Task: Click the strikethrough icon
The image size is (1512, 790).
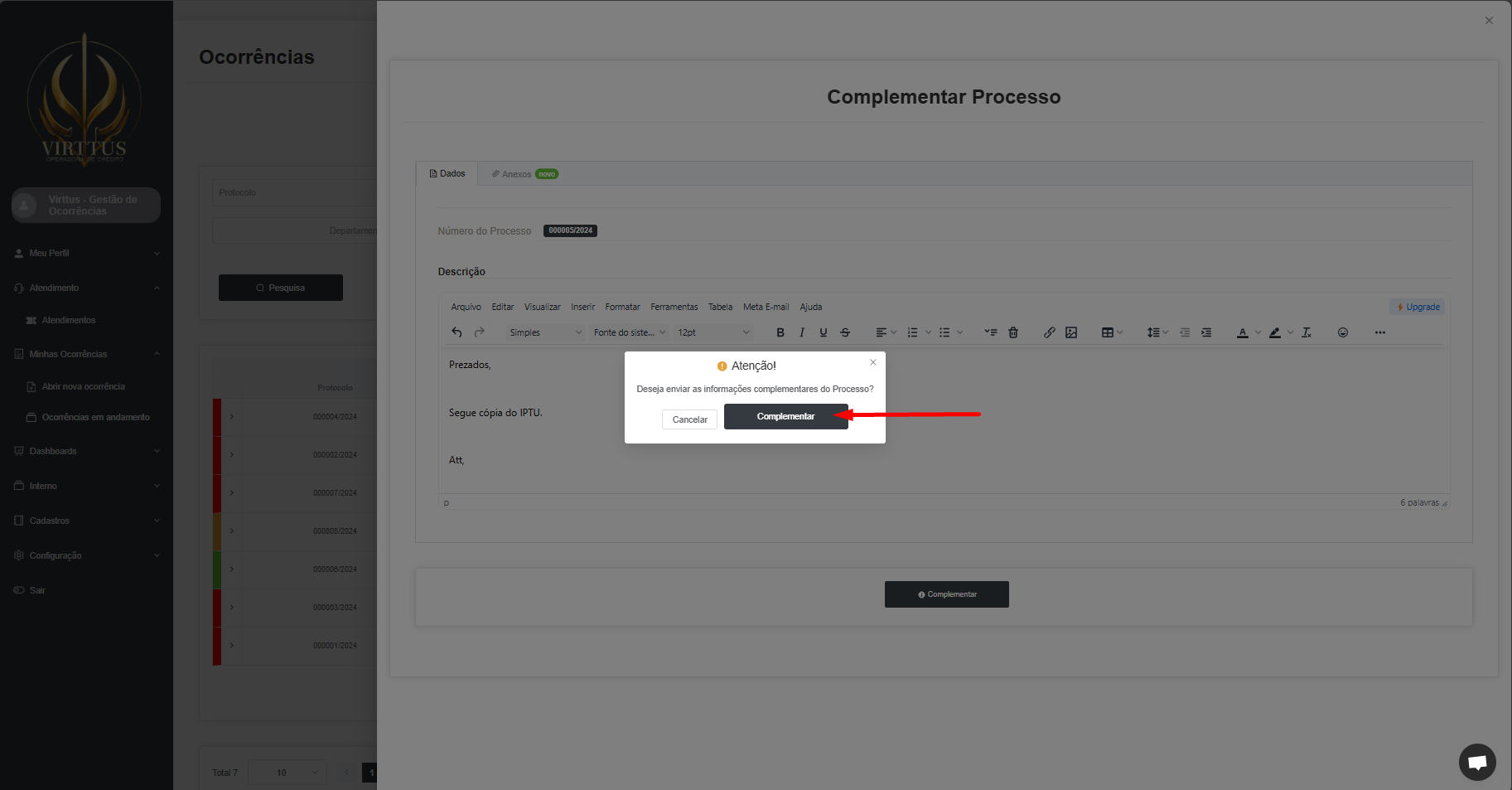Action: point(845,332)
